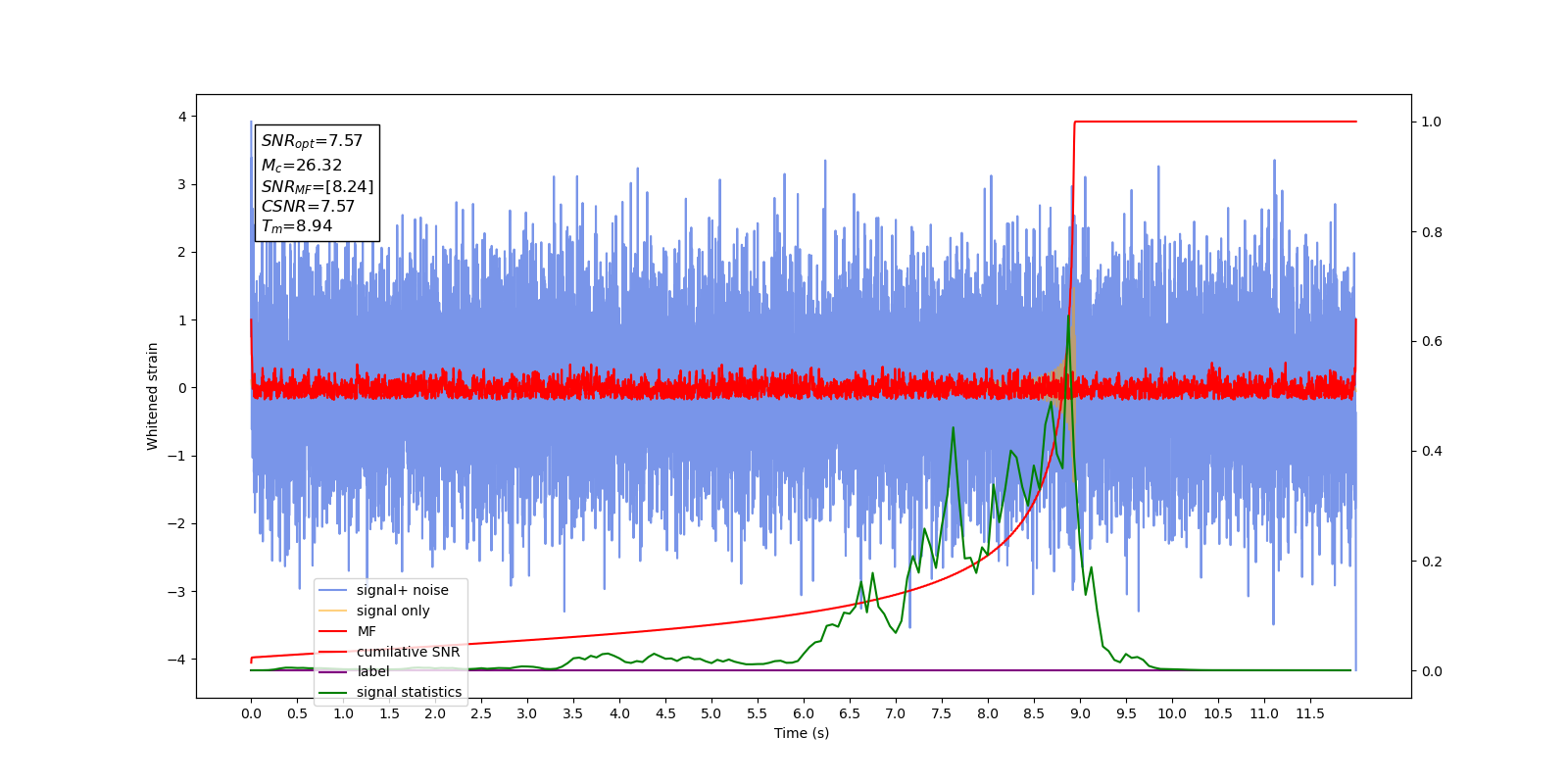This screenshot has width=1568, height=784.
Task: Click the right y-axis tick label 1.0
Action: [x=1432, y=122]
